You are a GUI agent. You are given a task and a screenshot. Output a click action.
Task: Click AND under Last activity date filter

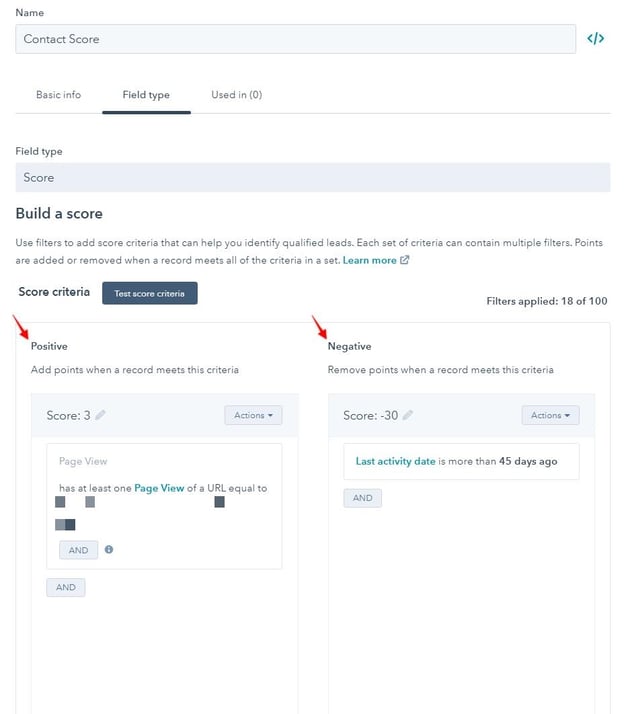pyautogui.click(x=362, y=497)
